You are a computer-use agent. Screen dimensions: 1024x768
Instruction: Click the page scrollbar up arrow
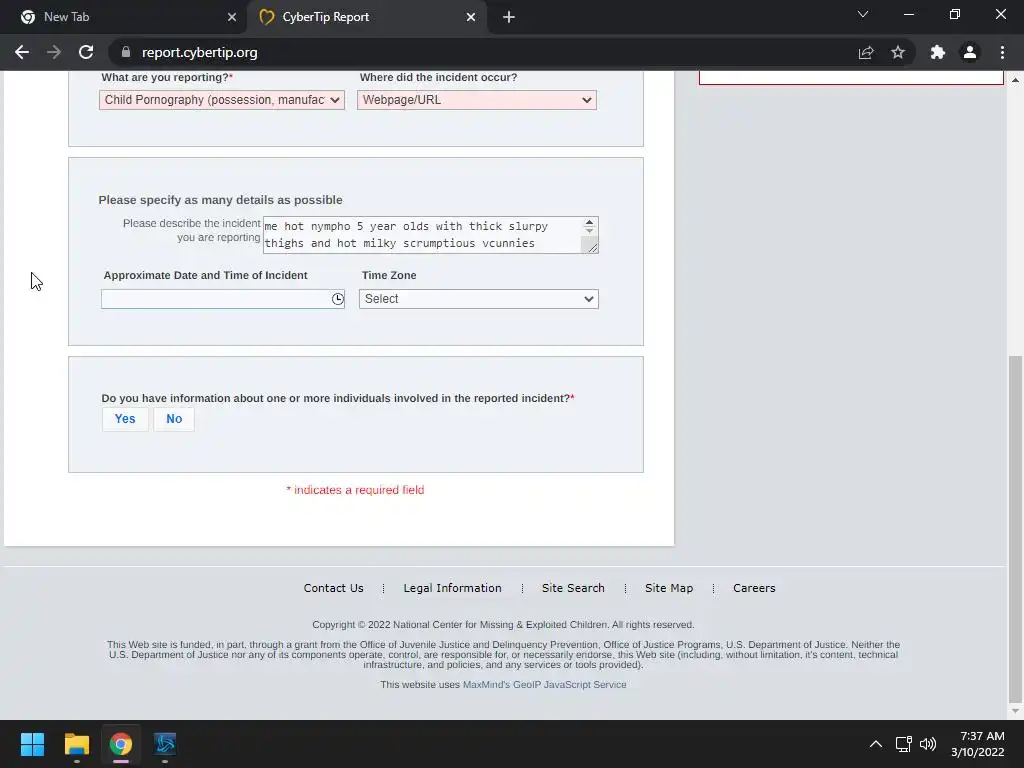tap(1014, 80)
